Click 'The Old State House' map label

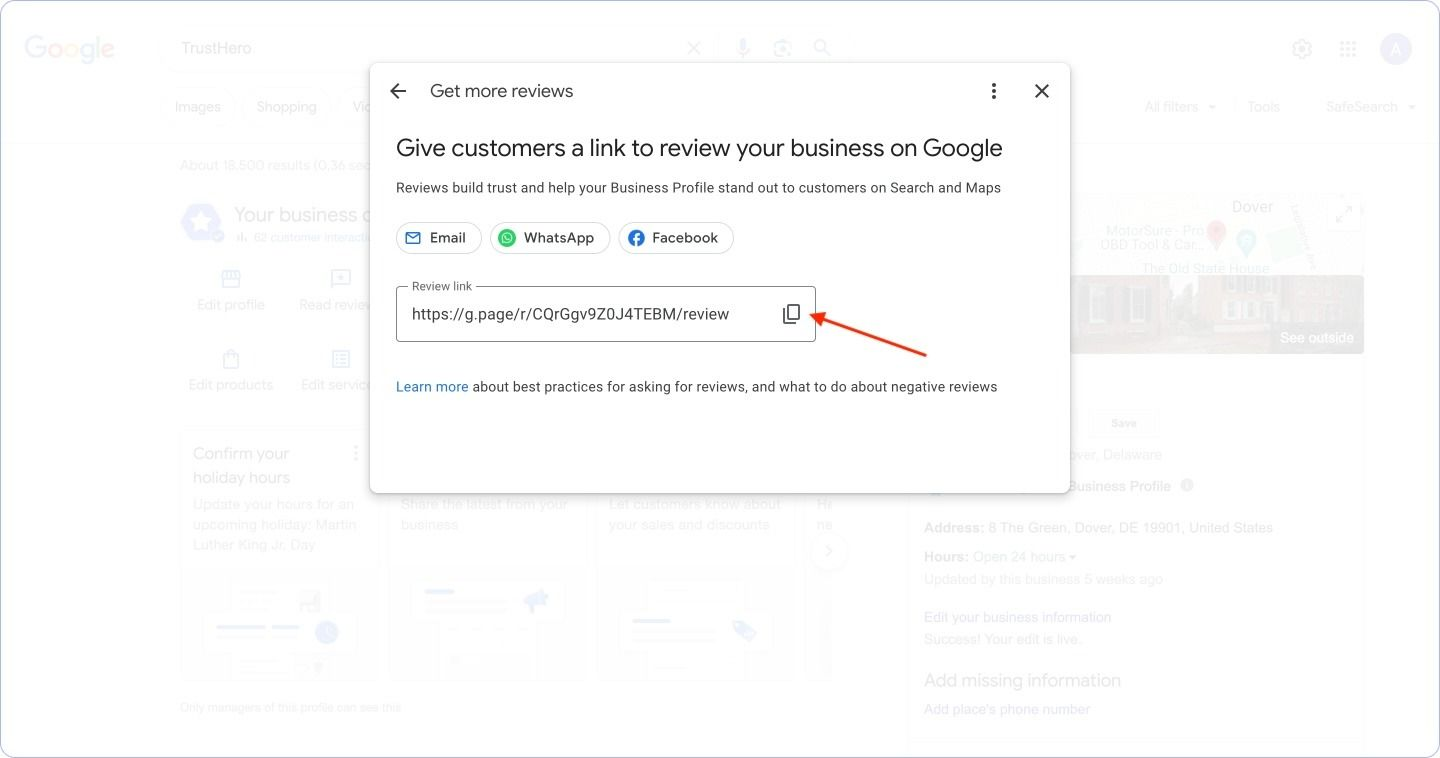point(1205,268)
